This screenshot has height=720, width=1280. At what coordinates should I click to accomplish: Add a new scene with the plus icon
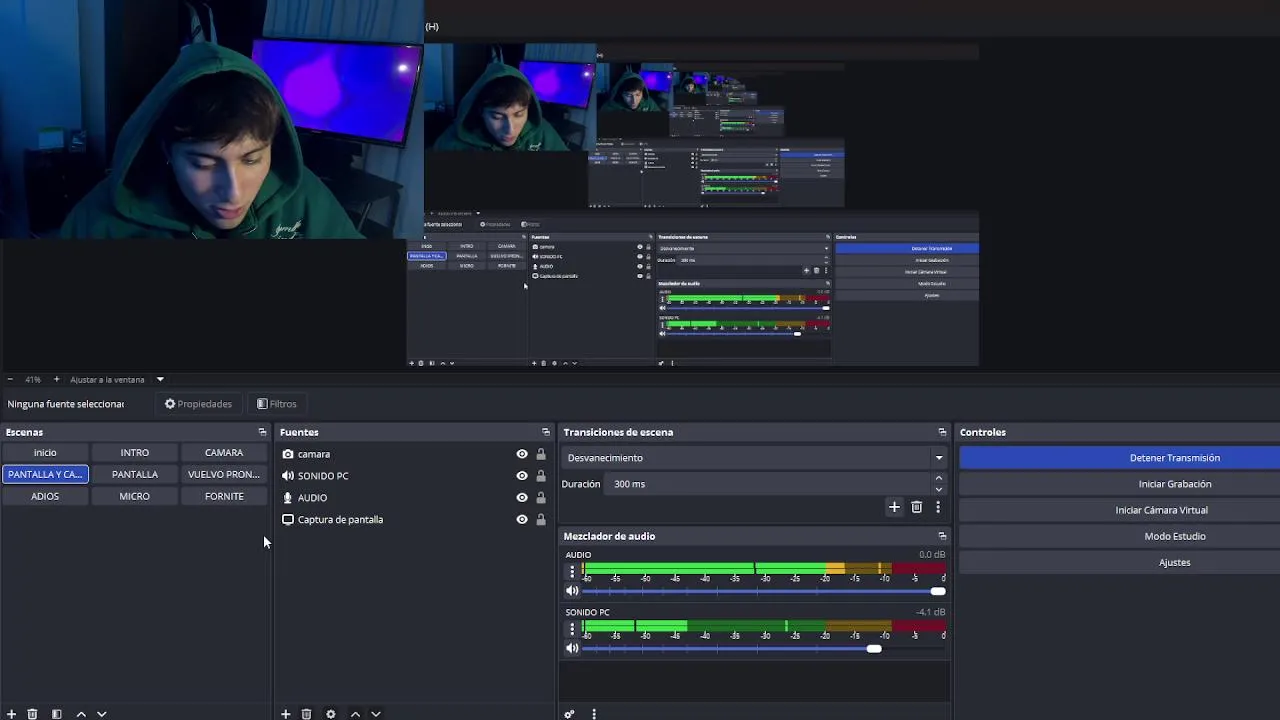12,714
